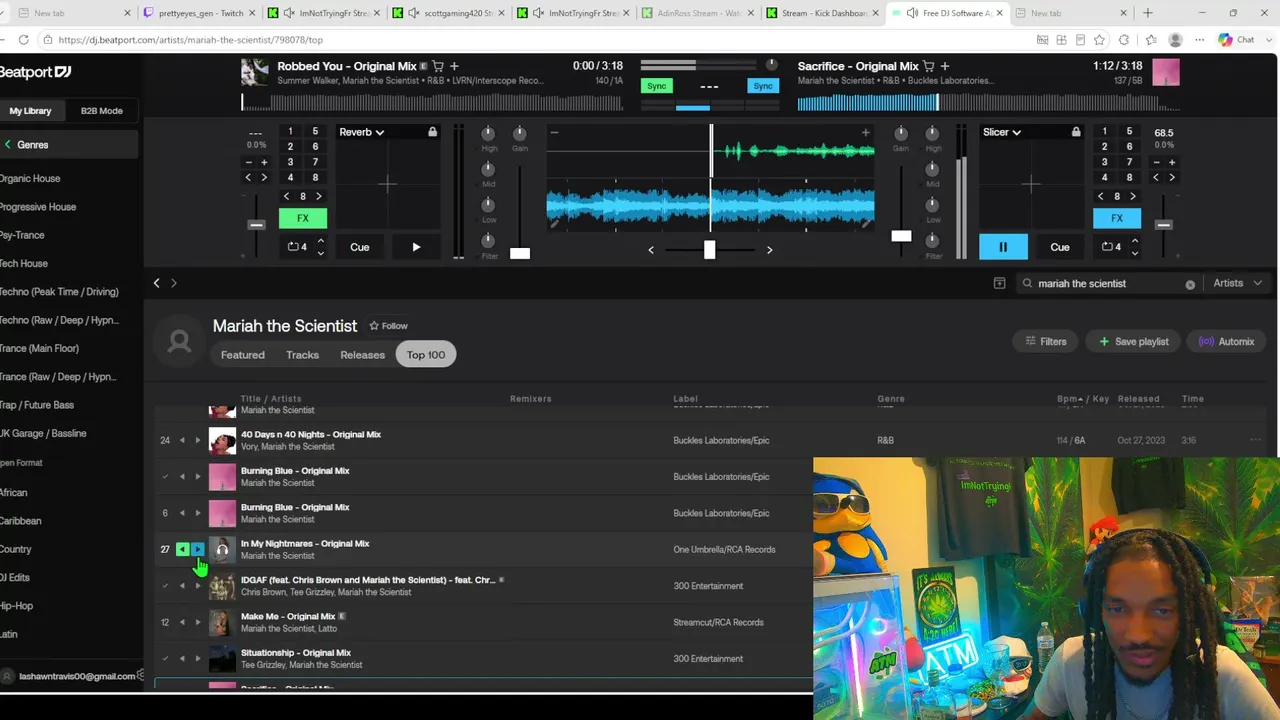Toggle the left deck Sync button
The height and width of the screenshot is (720, 1280).
pyautogui.click(x=656, y=86)
